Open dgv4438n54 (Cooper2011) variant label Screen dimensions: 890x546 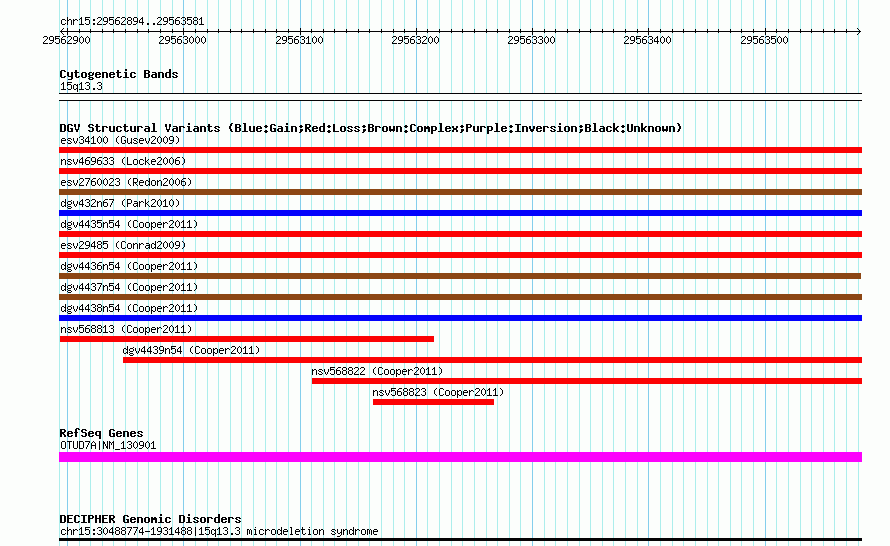pyautogui.click(x=129, y=308)
